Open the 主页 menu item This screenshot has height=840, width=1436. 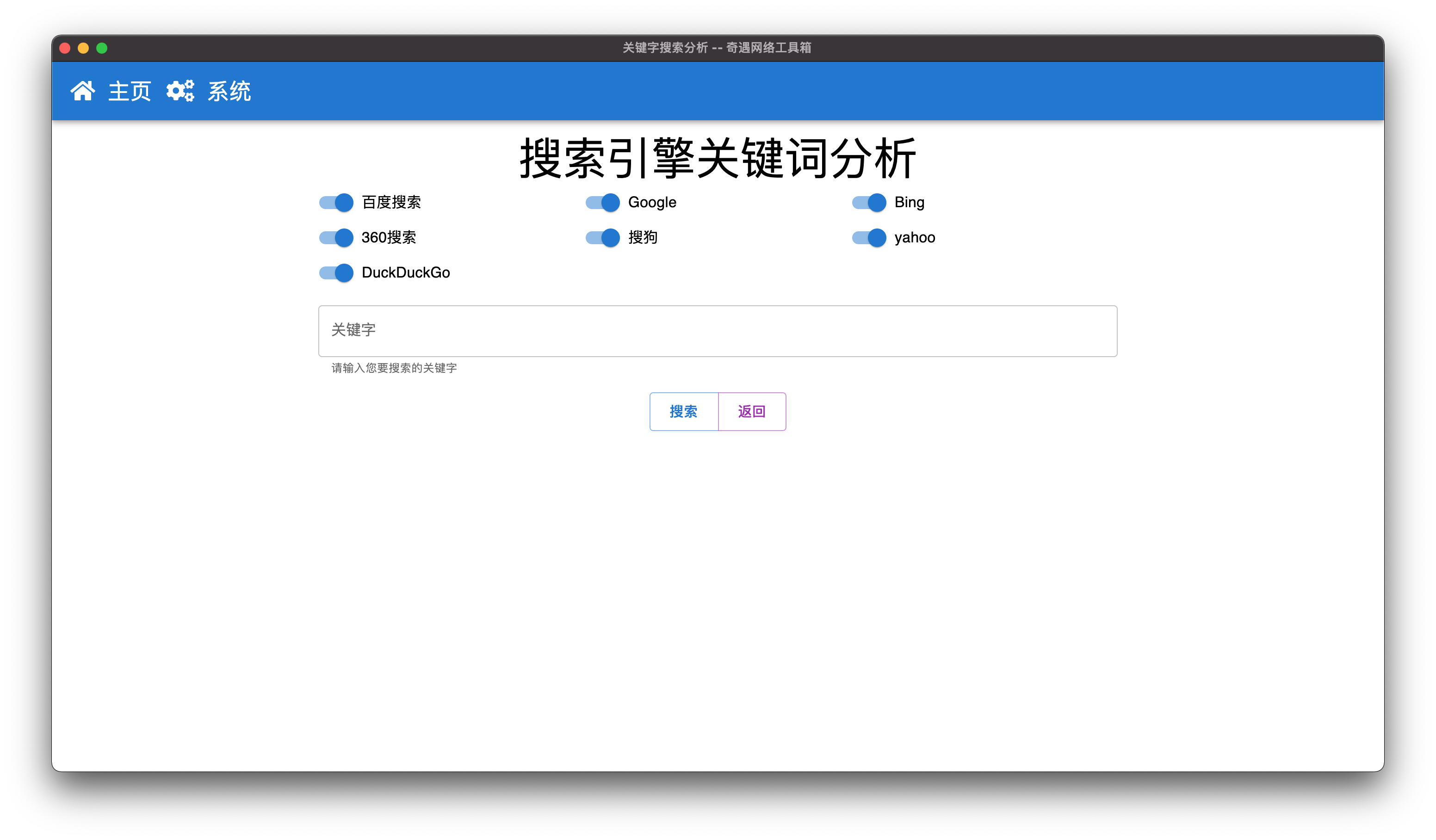coord(130,91)
